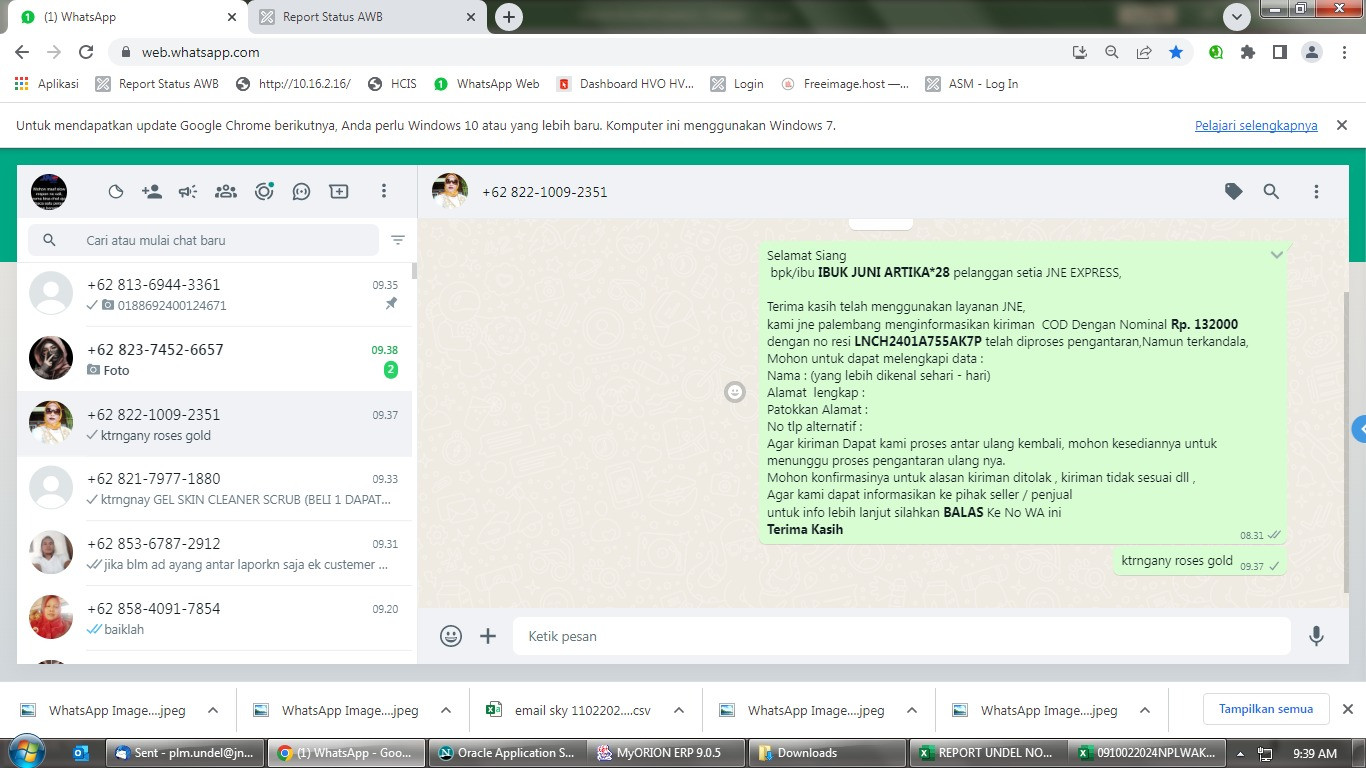This screenshot has width=1366, height=768.
Task: Click your own profile picture
Action: coord(49,192)
